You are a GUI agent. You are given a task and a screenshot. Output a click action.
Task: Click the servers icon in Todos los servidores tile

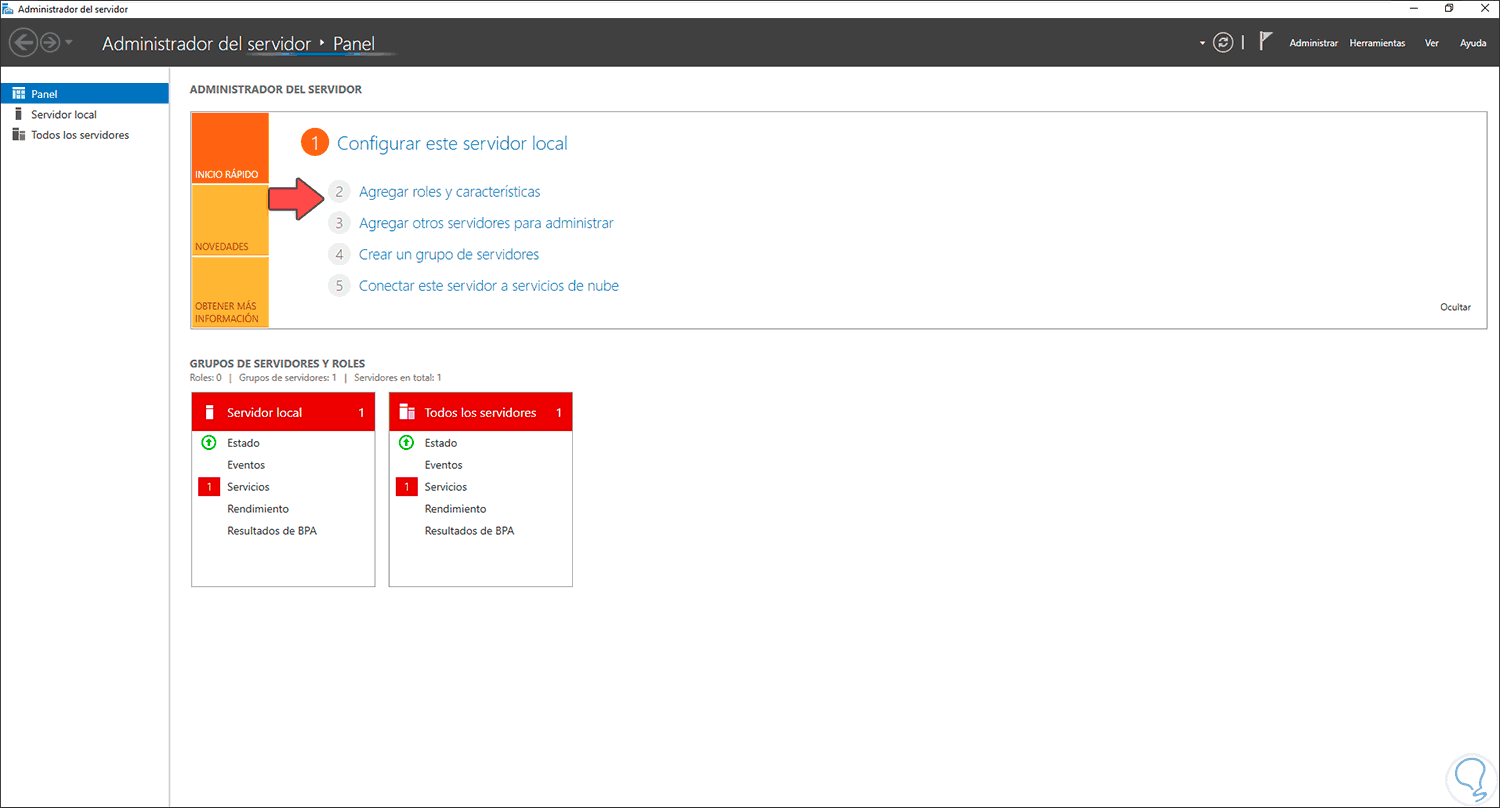(x=407, y=412)
